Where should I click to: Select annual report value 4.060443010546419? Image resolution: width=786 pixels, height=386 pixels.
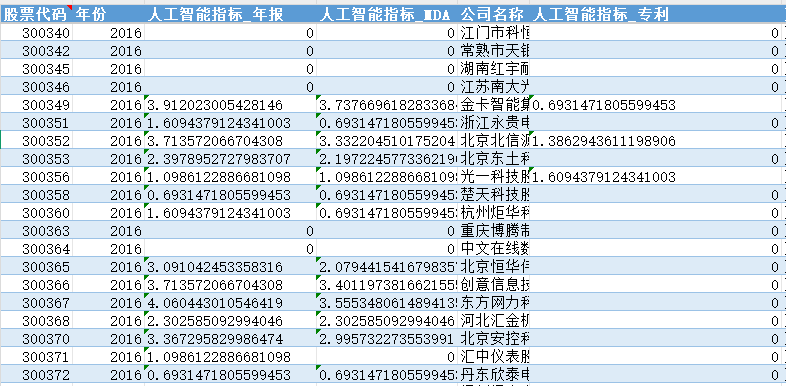coord(231,303)
